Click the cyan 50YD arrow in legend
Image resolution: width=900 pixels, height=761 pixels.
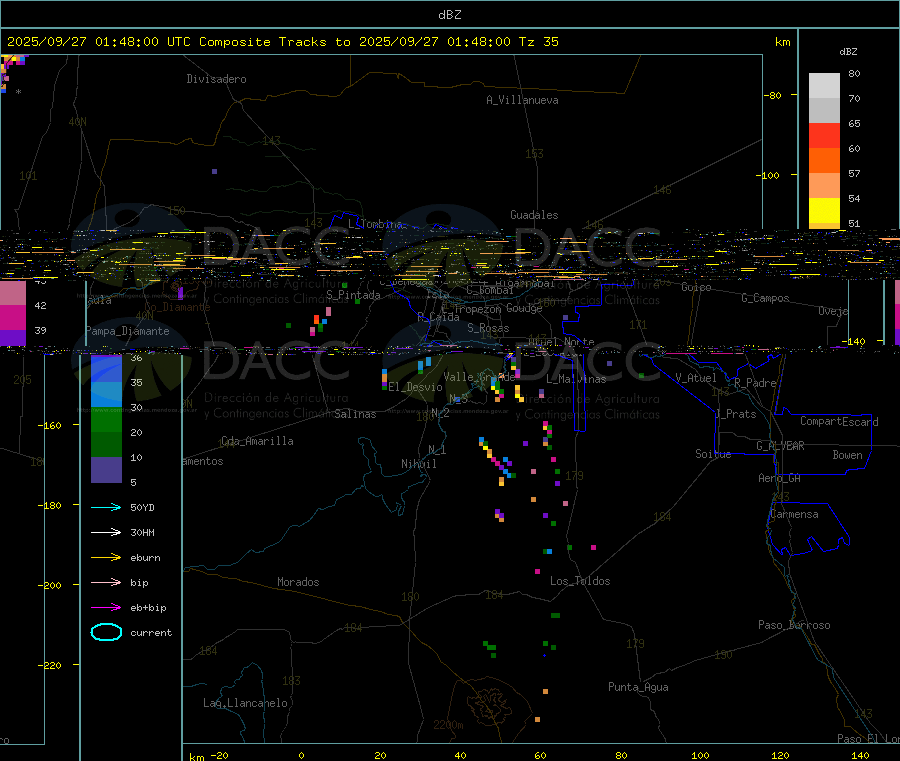[x=105, y=508]
